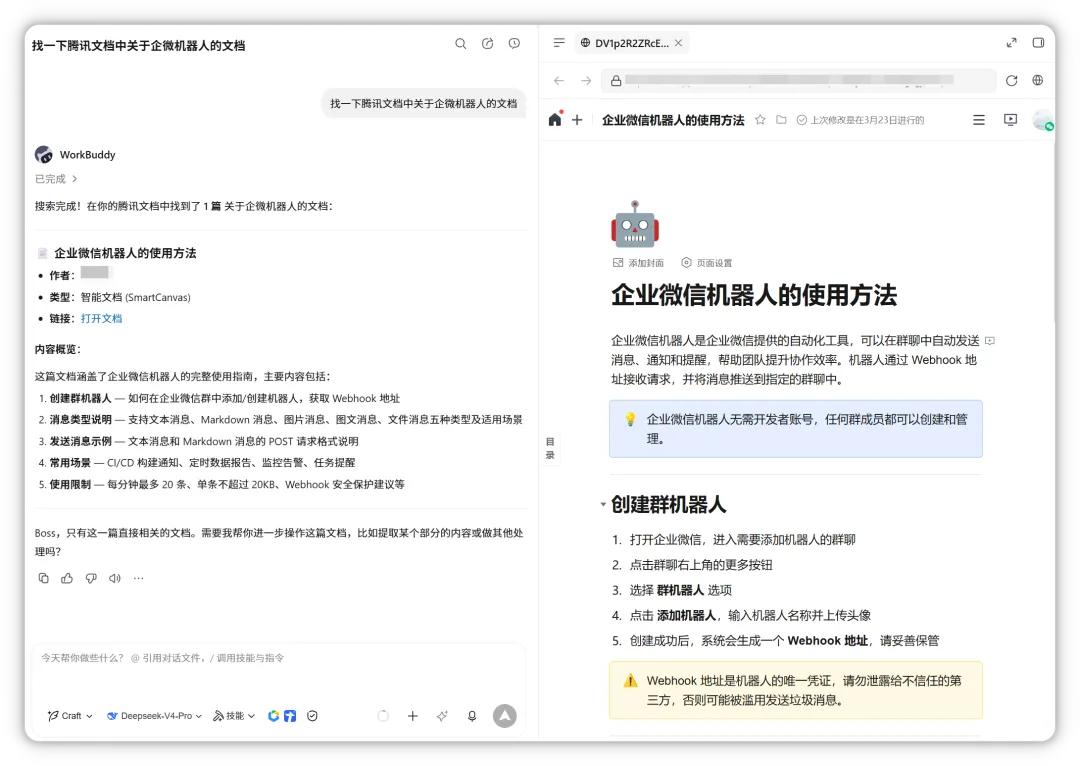Viewport: 1080px width, 766px height.
Task: Click the WorkBuddy name label
Action: click(87, 155)
